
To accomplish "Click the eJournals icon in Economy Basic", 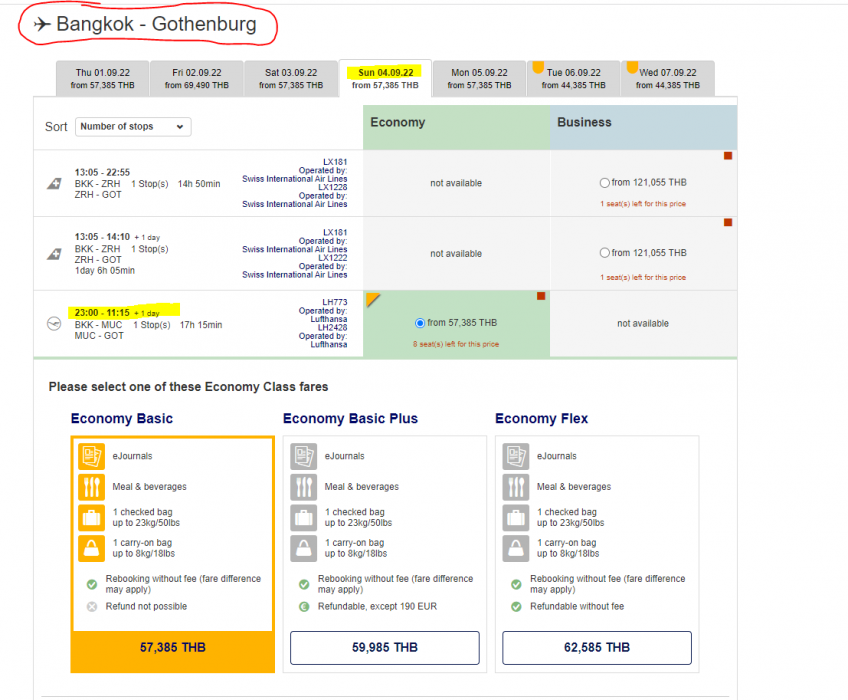I will coord(90,456).
